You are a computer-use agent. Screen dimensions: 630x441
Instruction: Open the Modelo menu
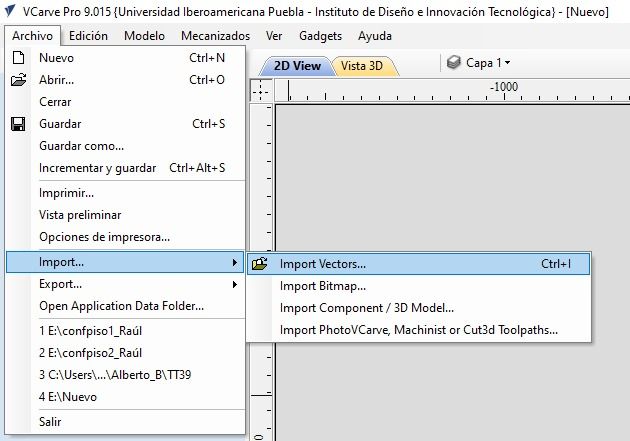(144, 36)
